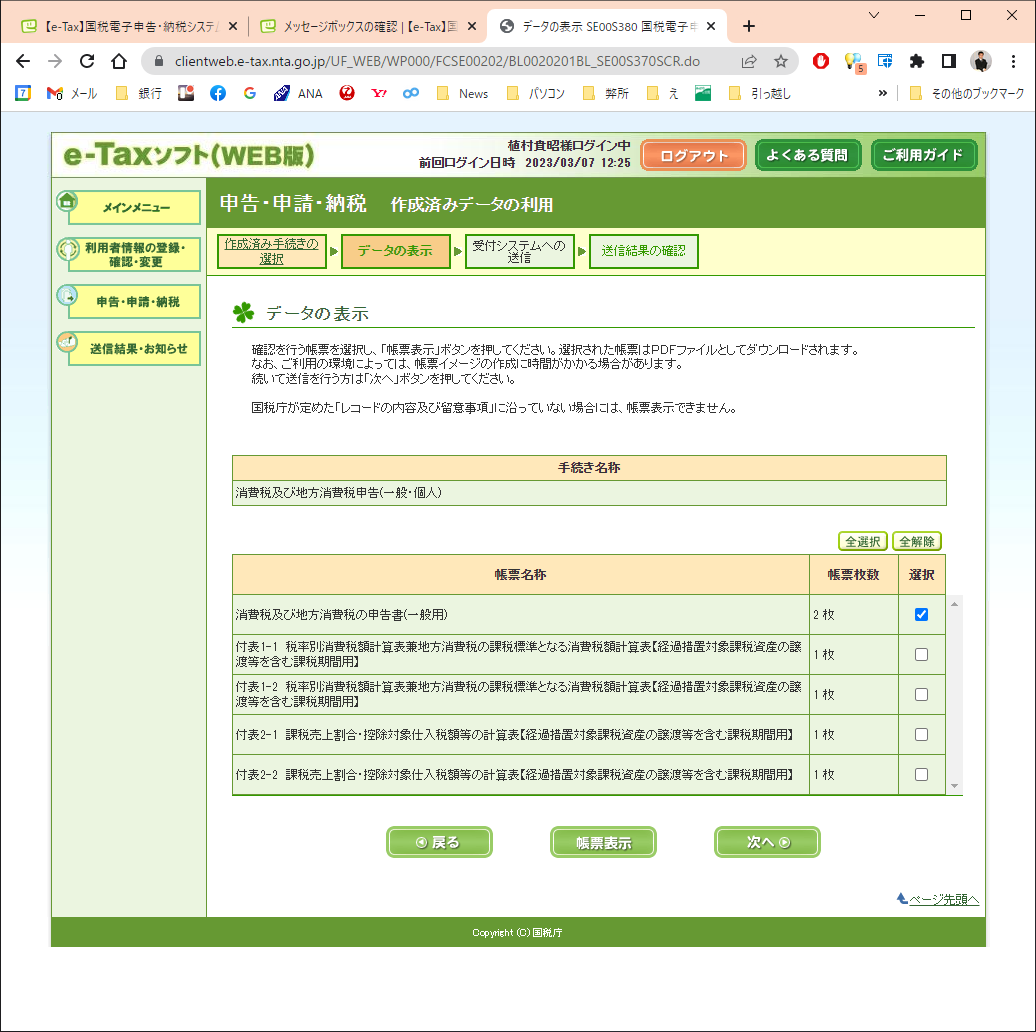Go to 作成済み手続きの選択 step link

point(272,251)
